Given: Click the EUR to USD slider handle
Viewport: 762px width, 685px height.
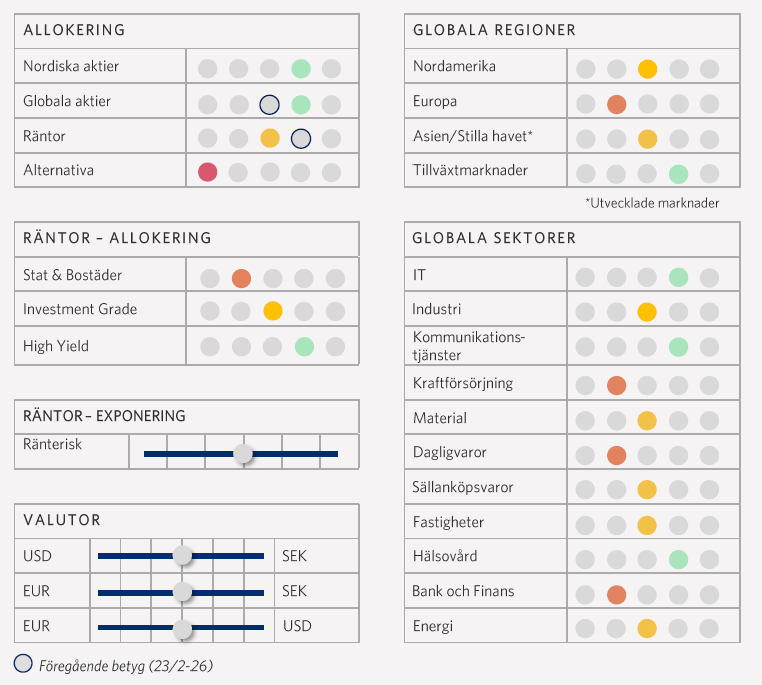Looking at the screenshot, I should coord(182,629).
